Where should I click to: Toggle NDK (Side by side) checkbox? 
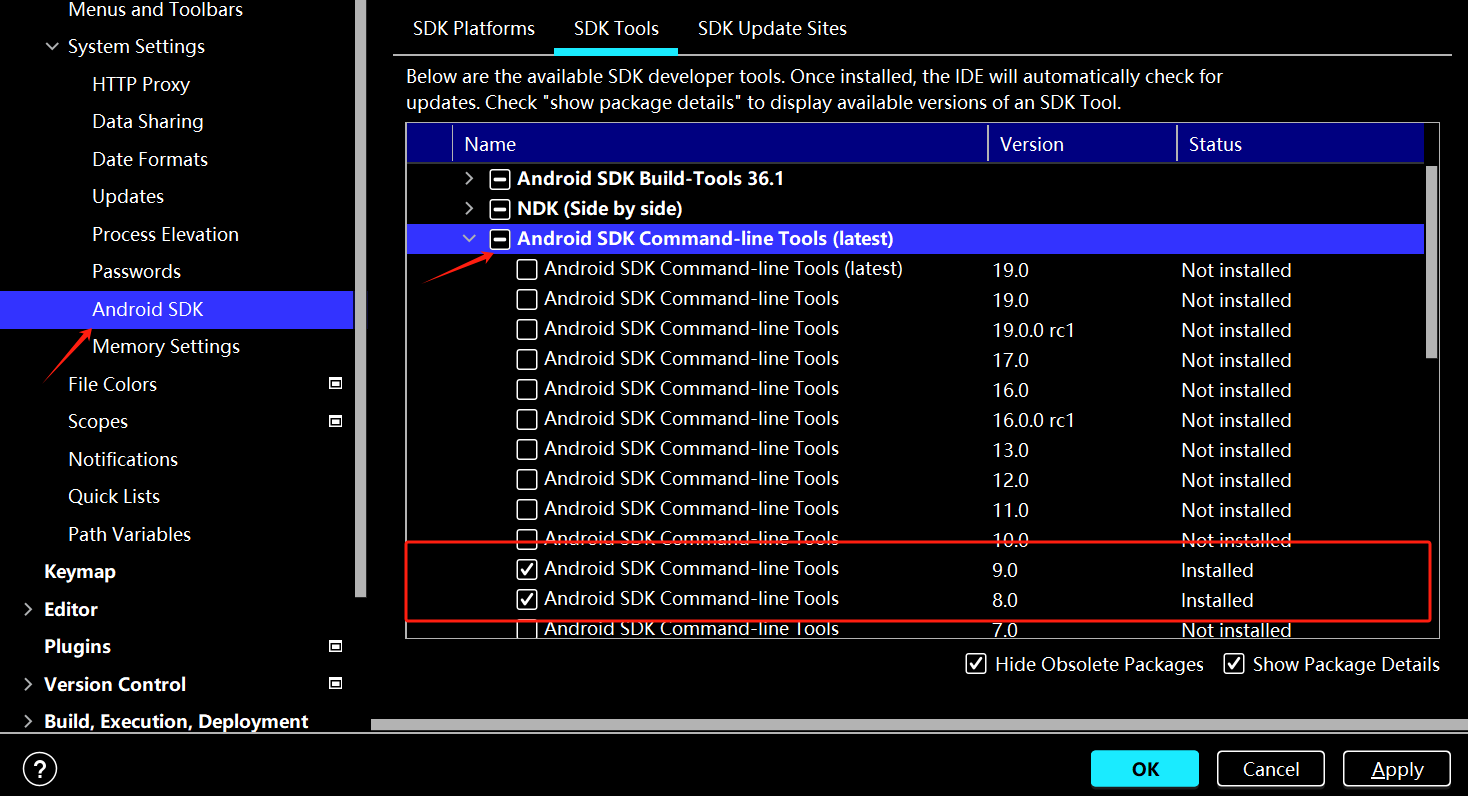(499, 209)
